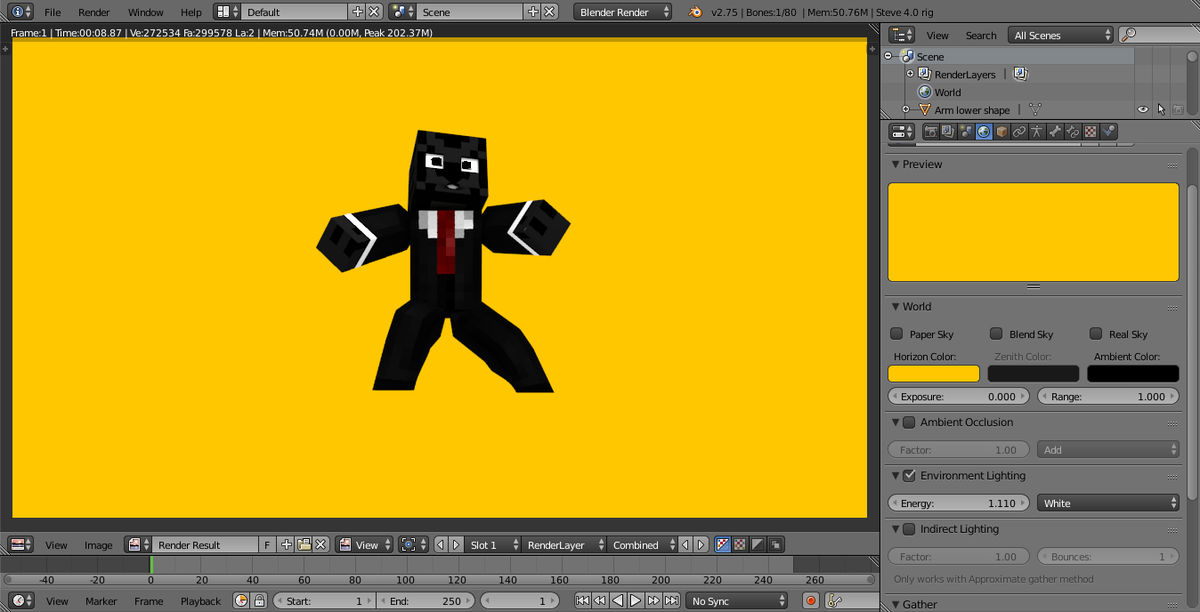Open the RenderLayer dropdown
Viewport: 1200px width, 612px height.
[565, 545]
